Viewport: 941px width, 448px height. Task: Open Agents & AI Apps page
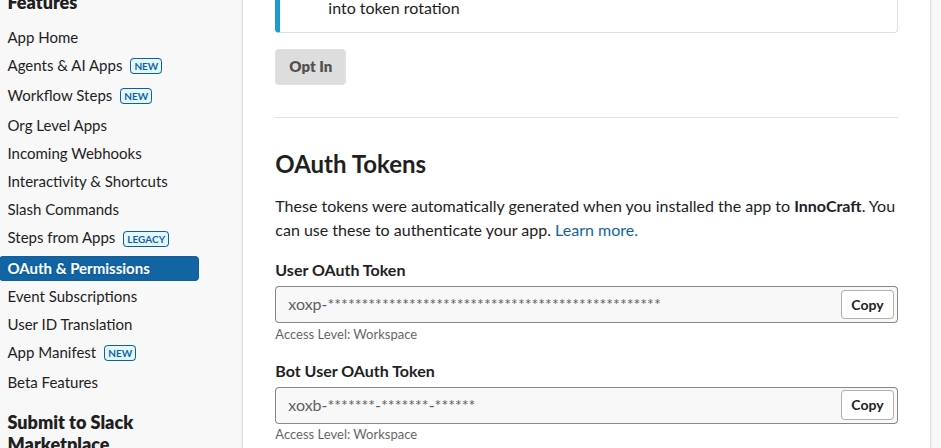pyautogui.click(x=64, y=66)
